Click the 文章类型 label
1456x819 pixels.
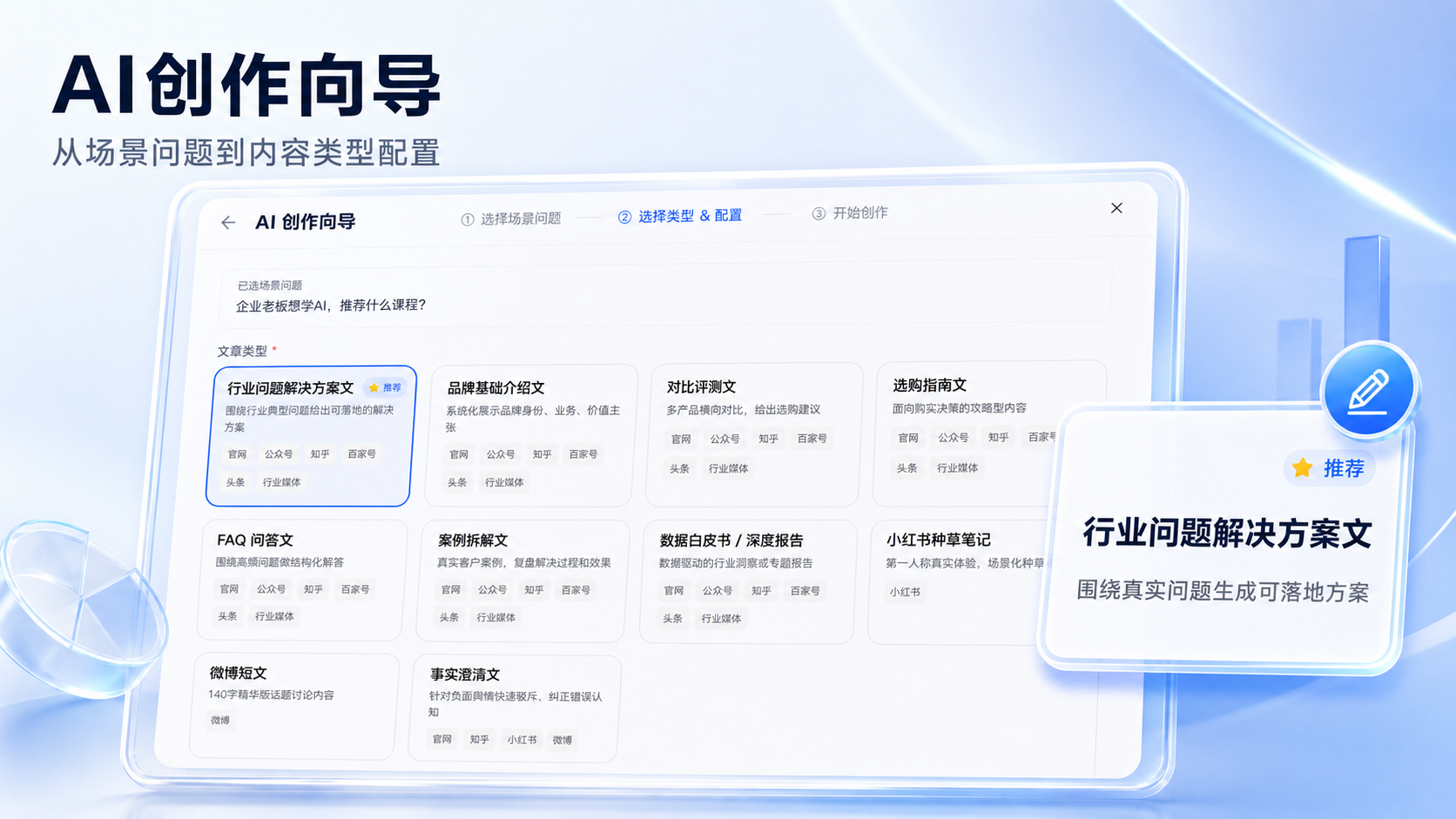tap(242, 351)
